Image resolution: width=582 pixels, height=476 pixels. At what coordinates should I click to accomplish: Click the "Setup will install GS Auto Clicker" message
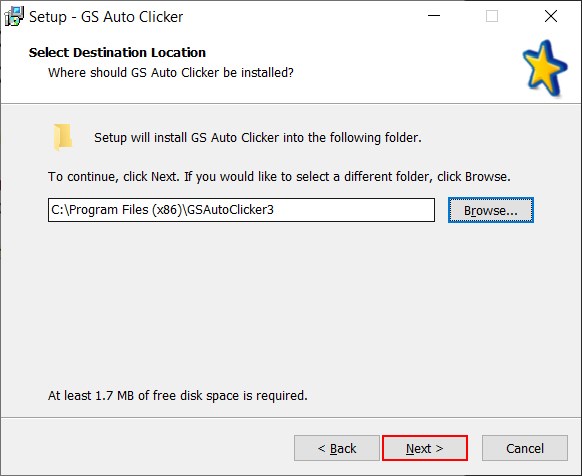click(x=258, y=138)
